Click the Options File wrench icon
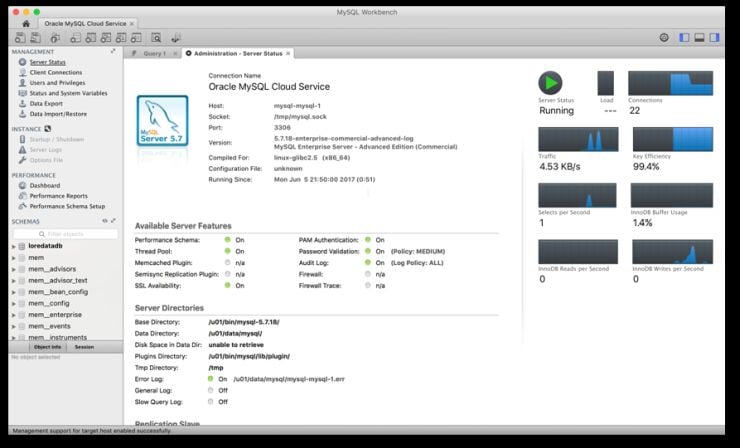Image resolution: width=740 pixels, height=448 pixels. [x=22, y=160]
